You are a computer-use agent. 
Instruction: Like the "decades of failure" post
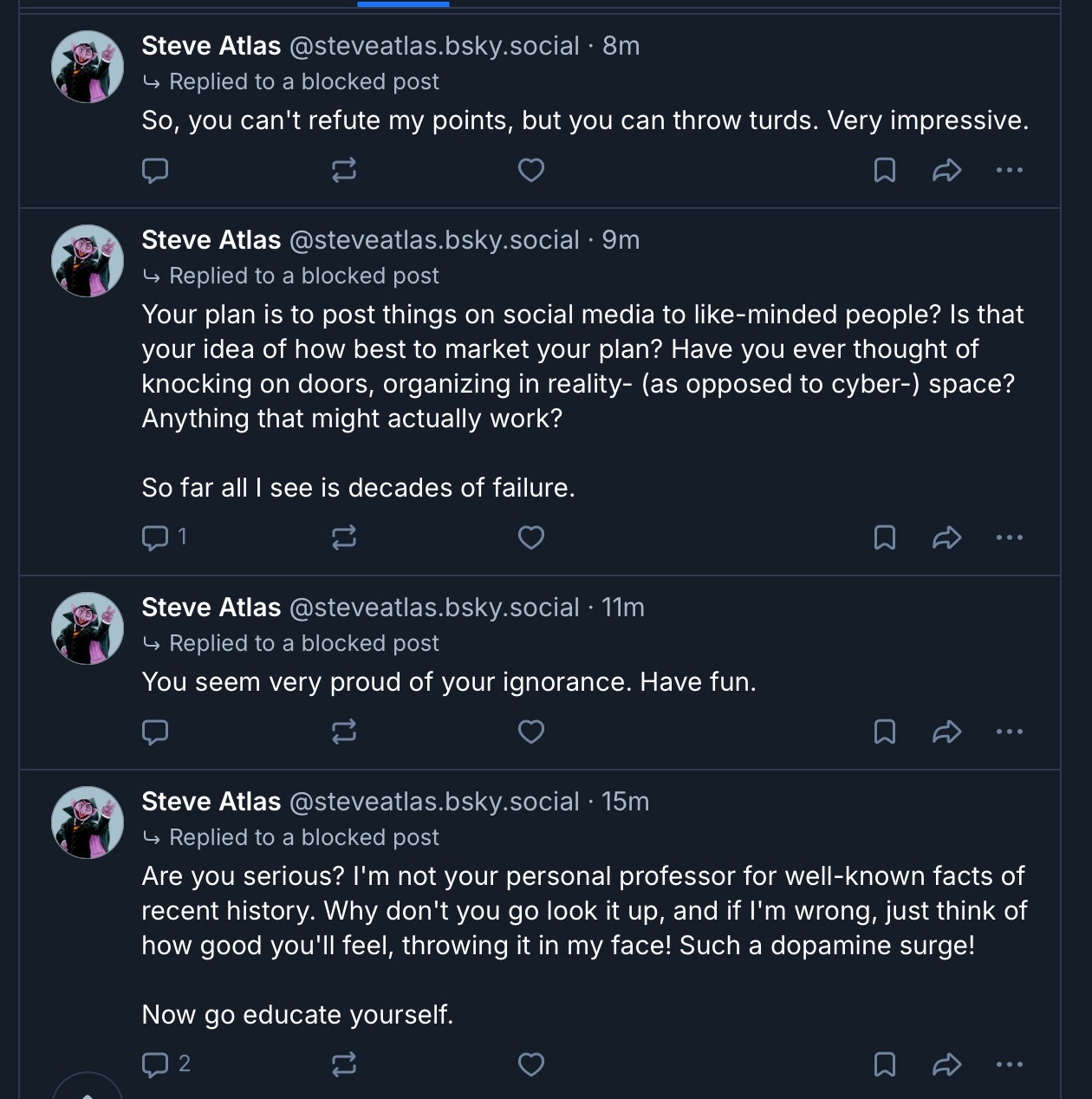pyautogui.click(x=530, y=537)
